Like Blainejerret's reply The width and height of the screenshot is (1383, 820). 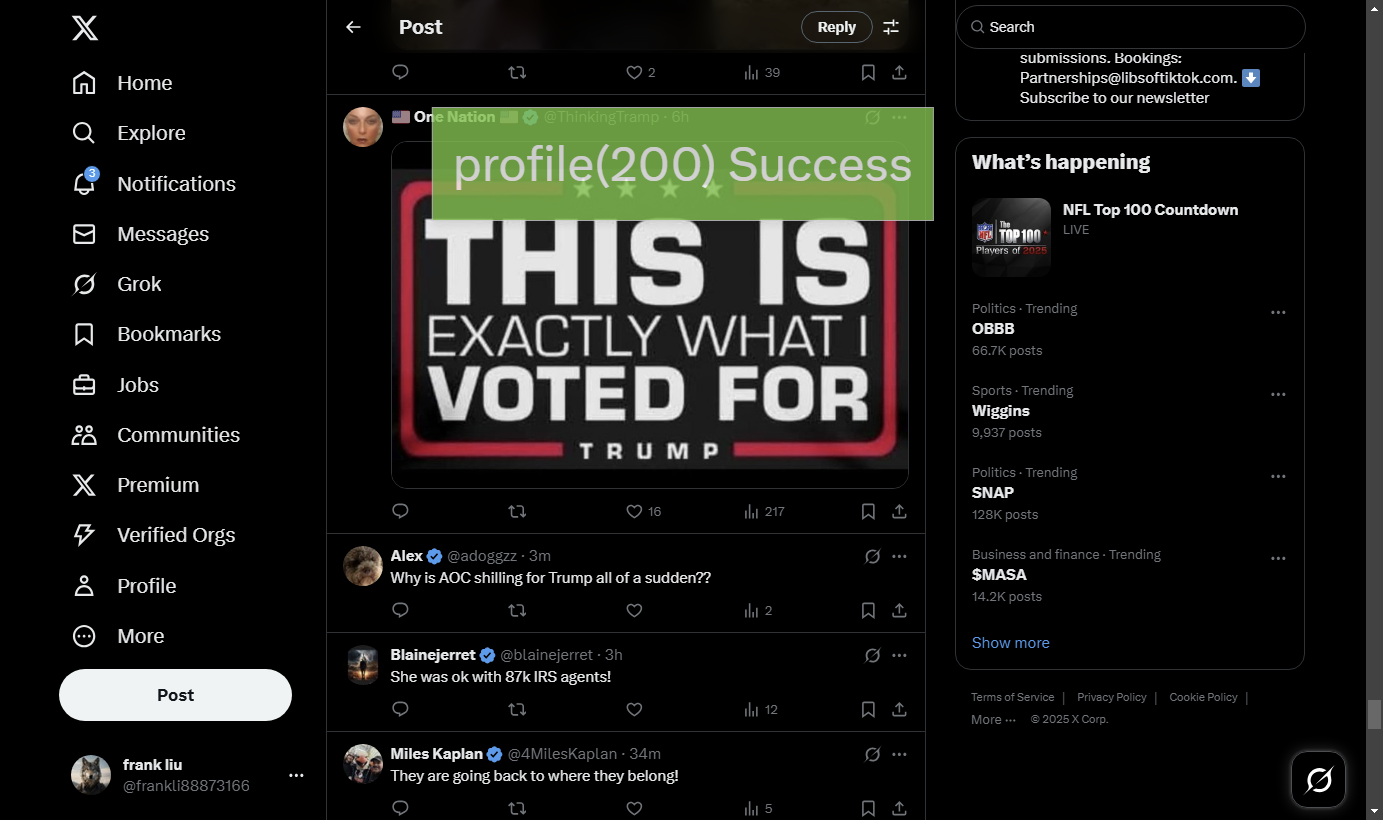point(634,709)
